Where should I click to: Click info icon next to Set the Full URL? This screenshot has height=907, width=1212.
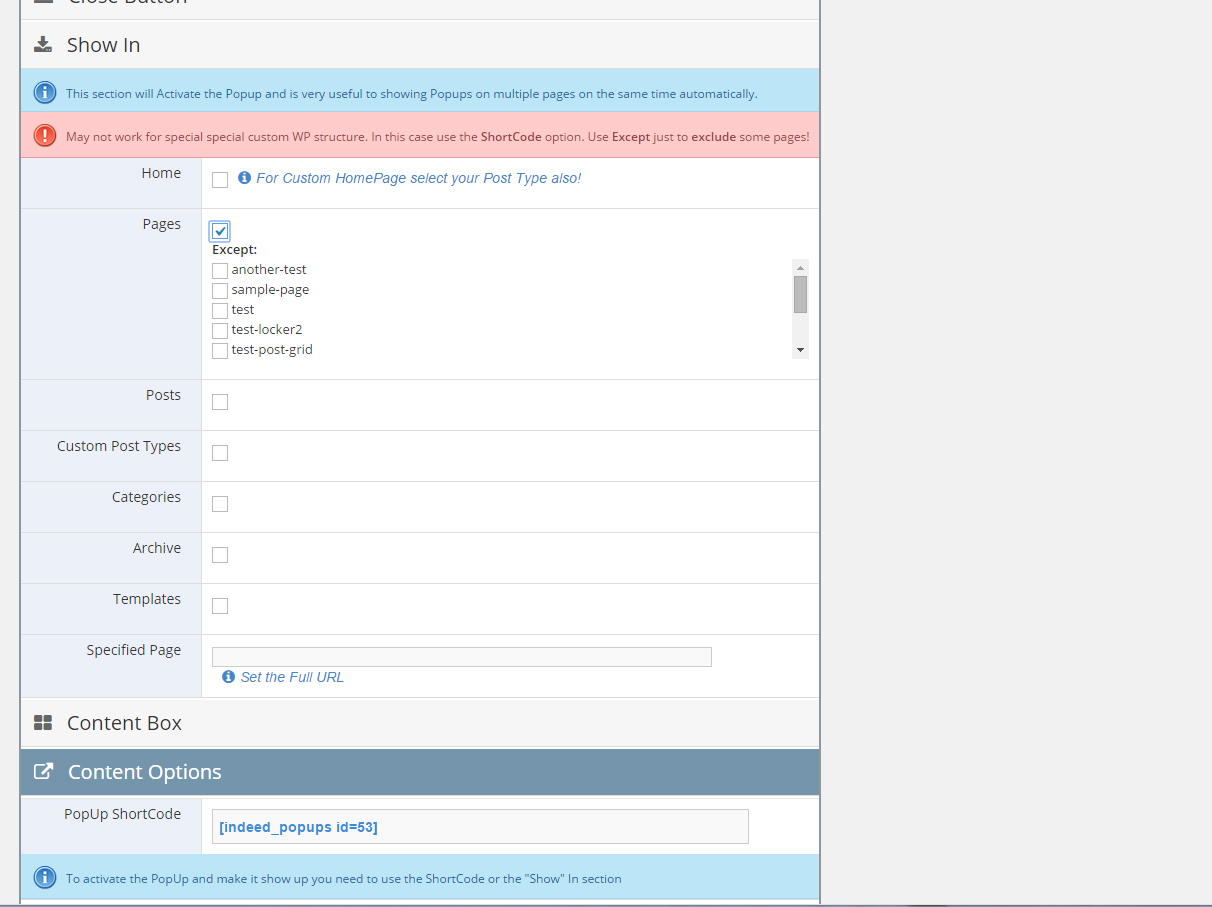pyautogui.click(x=228, y=677)
